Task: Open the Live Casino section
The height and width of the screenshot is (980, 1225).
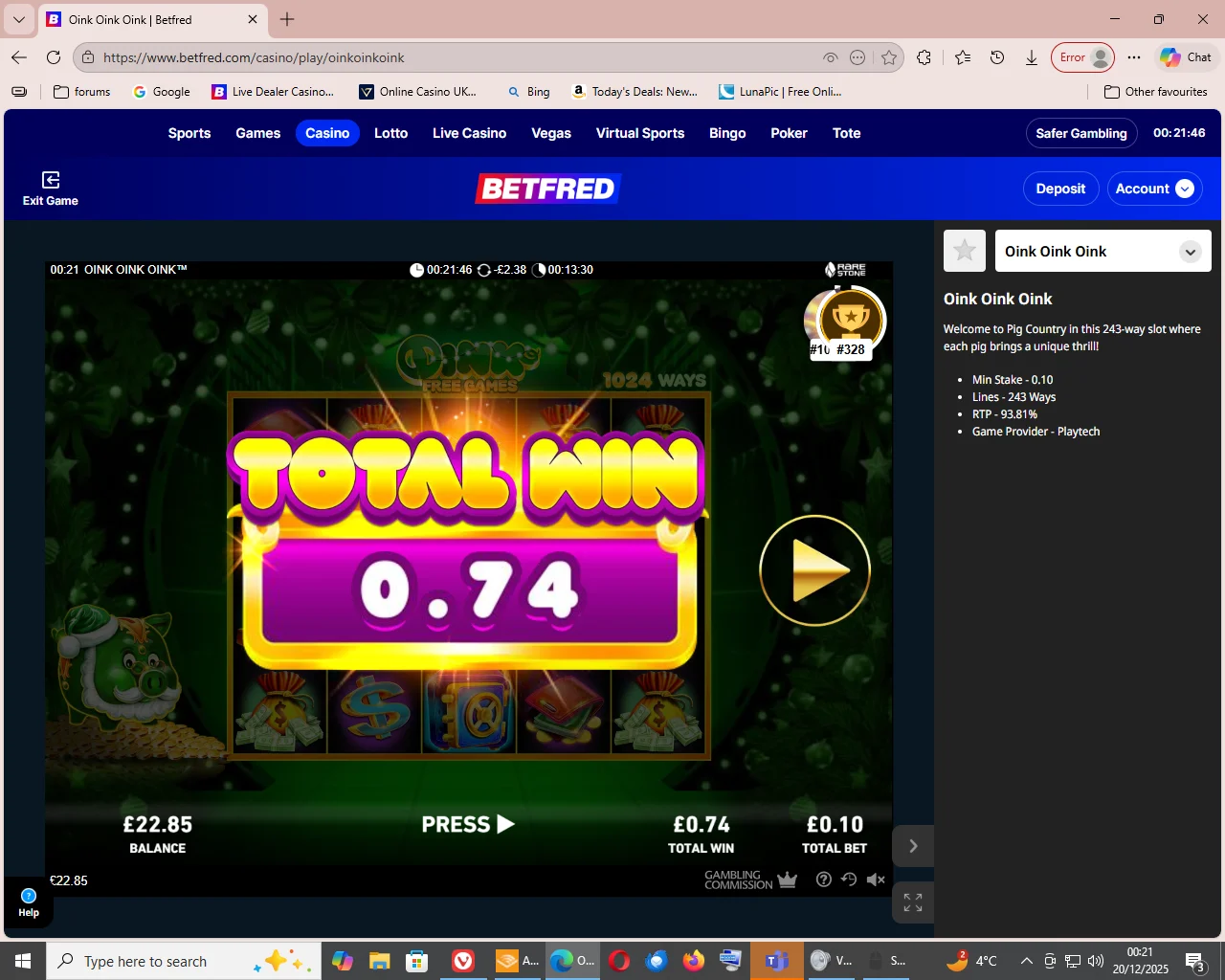Action: pos(469,133)
